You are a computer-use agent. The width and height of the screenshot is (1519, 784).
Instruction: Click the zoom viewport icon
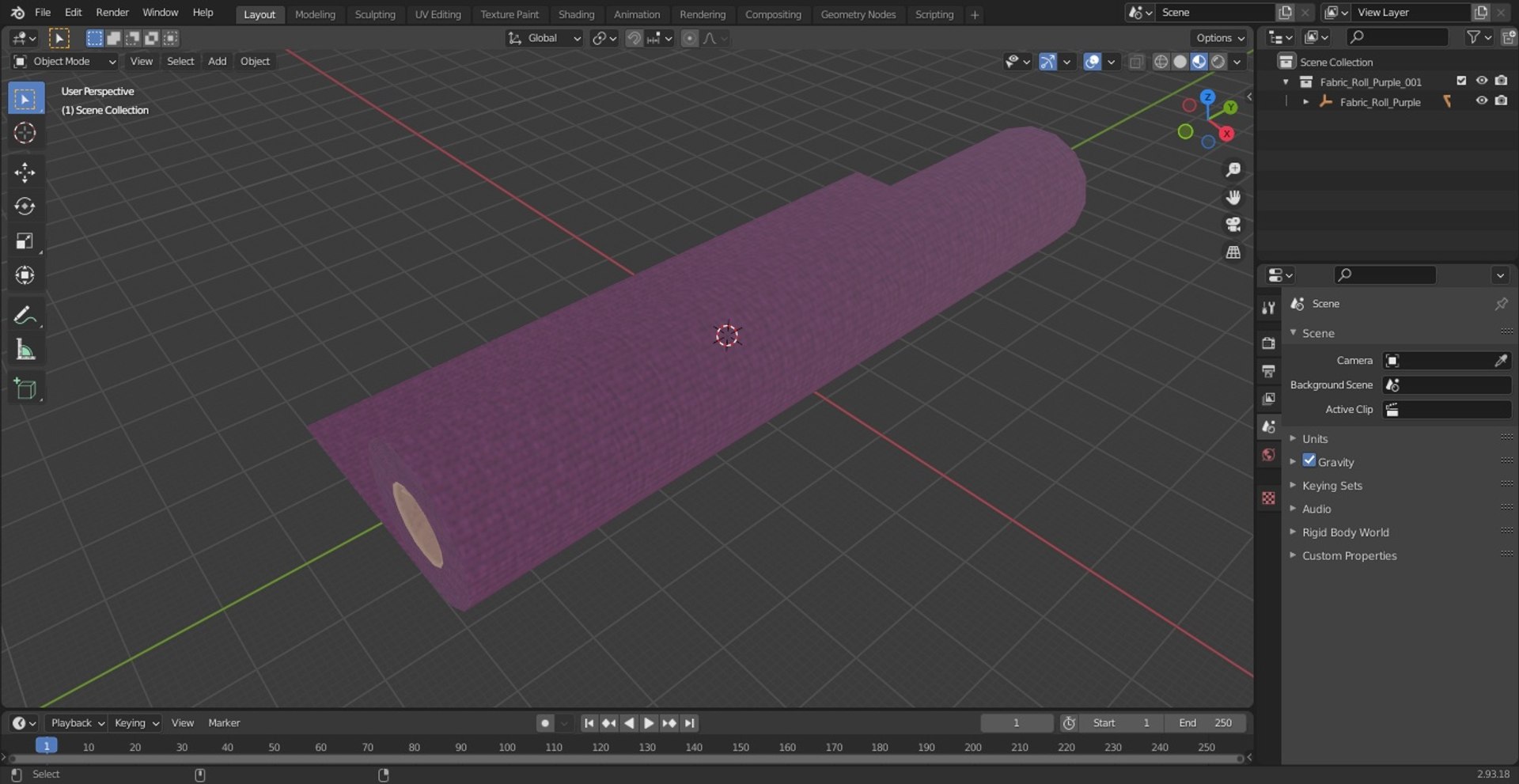tap(1233, 170)
